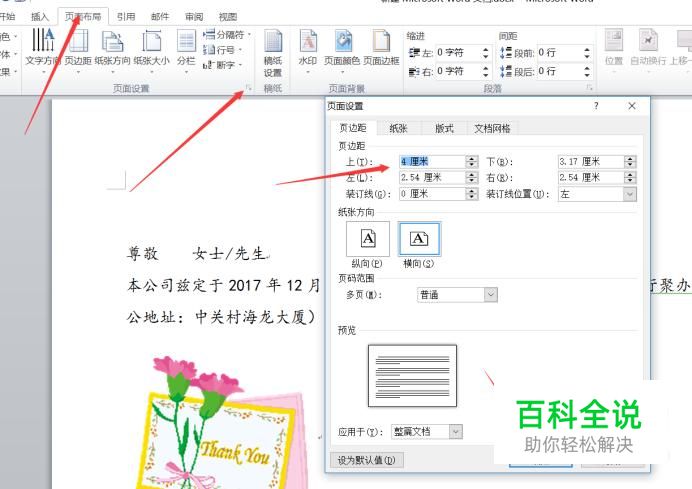This screenshot has height=489, width=692.
Task: Click the 页面边框 page borders icon
Action: click(381, 47)
